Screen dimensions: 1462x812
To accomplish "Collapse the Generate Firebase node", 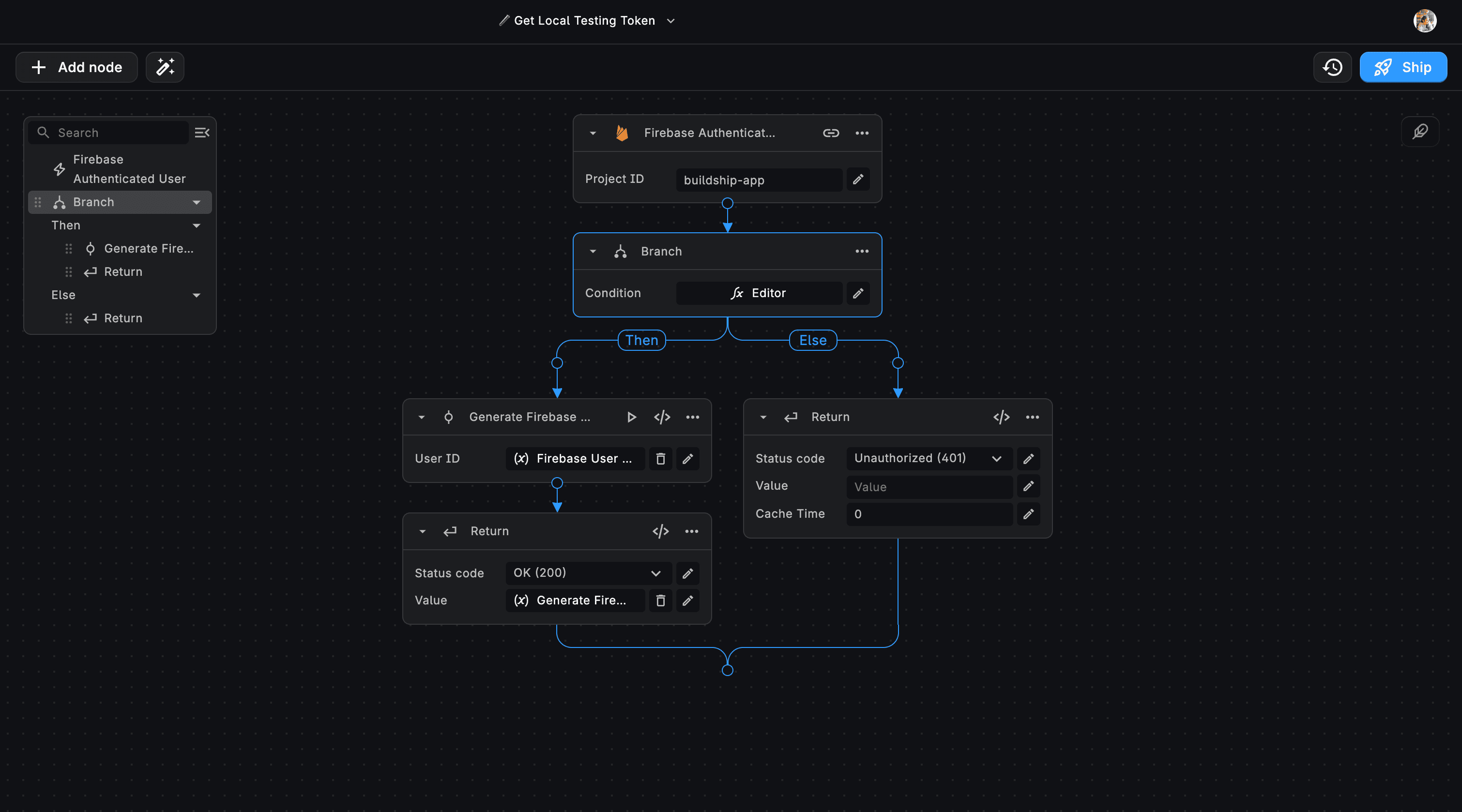I will (421, 418).
